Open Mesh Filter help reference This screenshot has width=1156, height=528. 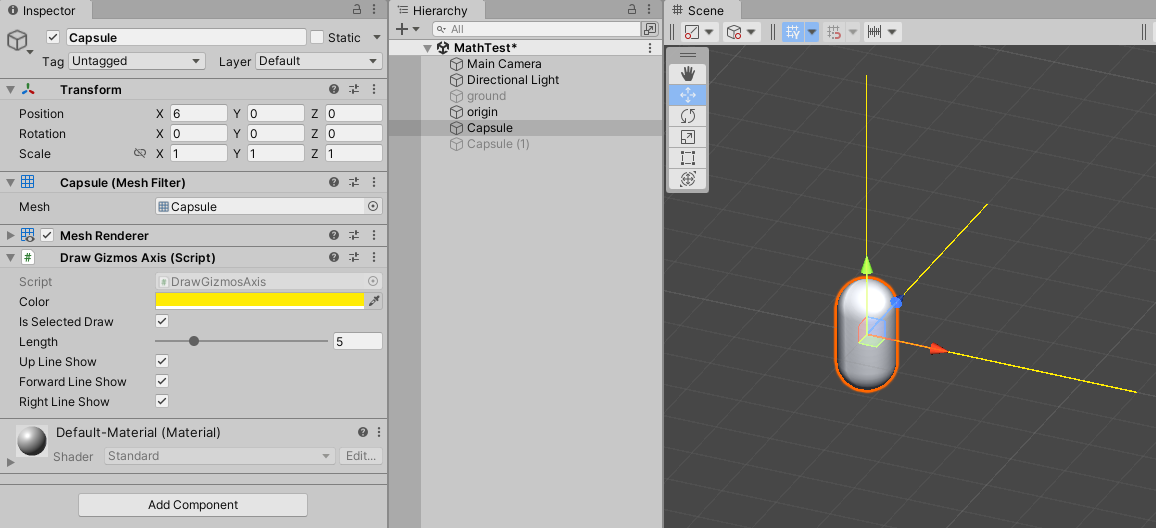point(334,182)
